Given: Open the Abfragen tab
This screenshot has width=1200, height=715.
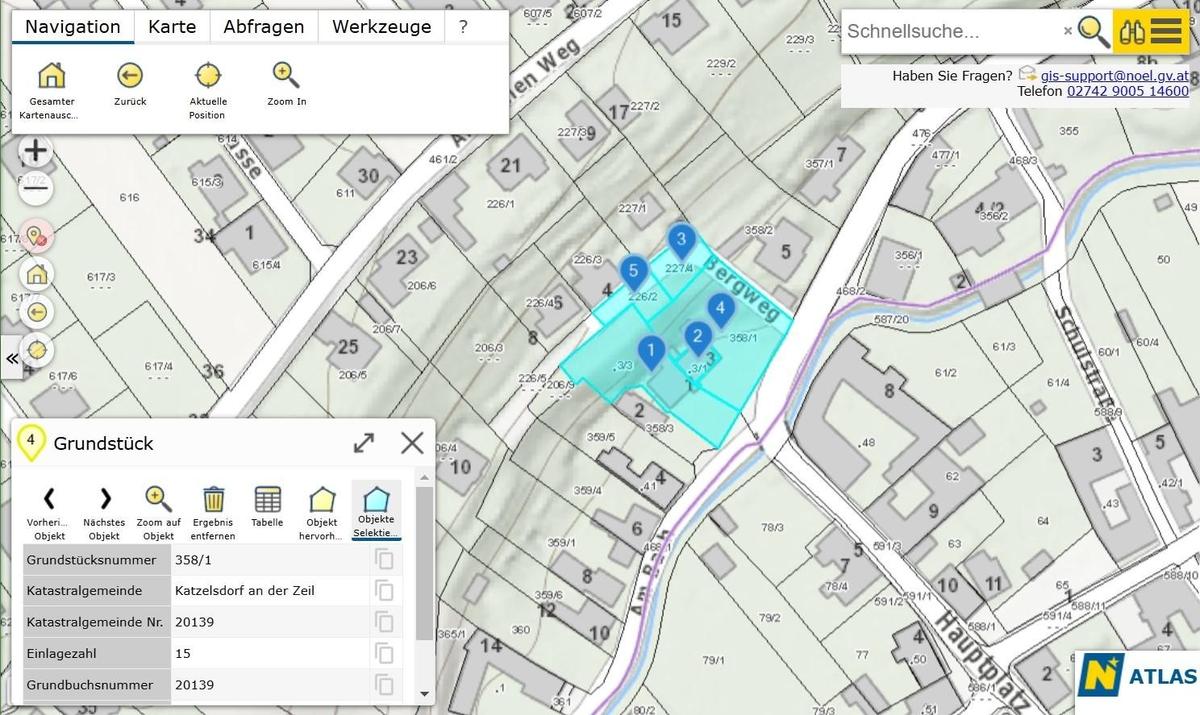Looking at the screenshot, I should [263, 27].
